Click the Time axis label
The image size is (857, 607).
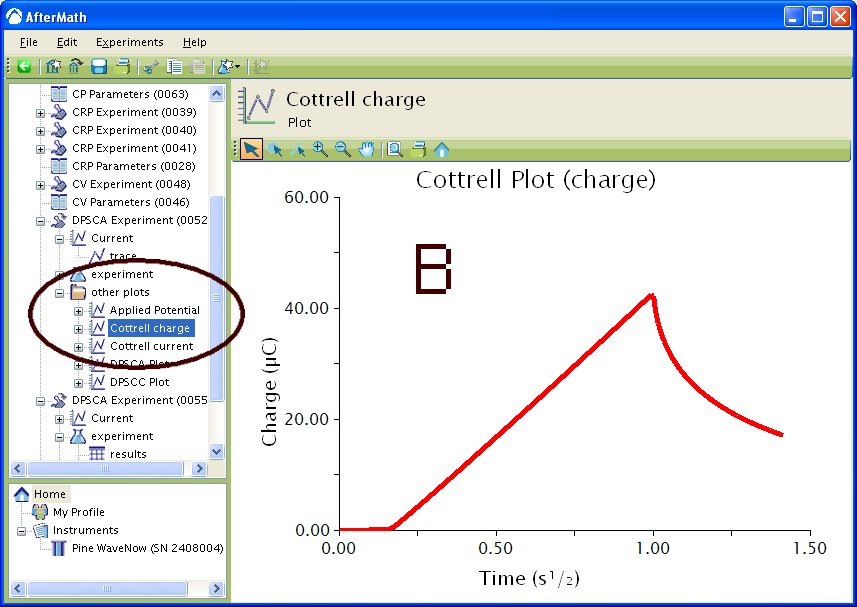(529, 578)
